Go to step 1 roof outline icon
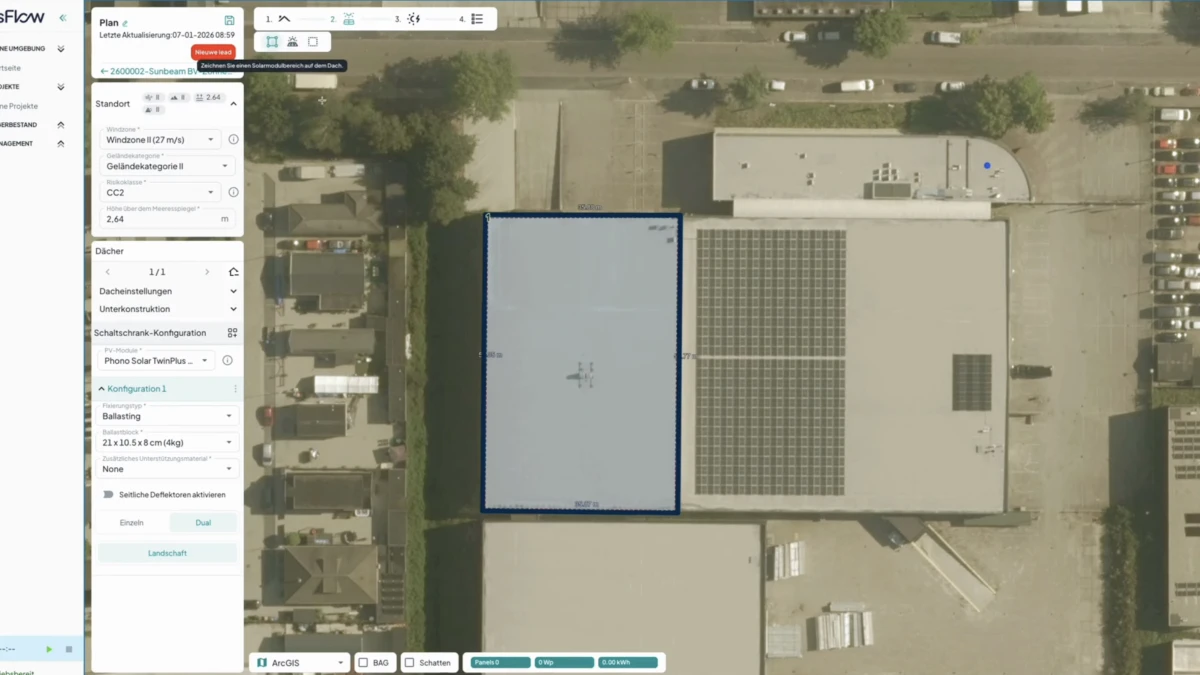1200x675 pixels. (284, 19)
